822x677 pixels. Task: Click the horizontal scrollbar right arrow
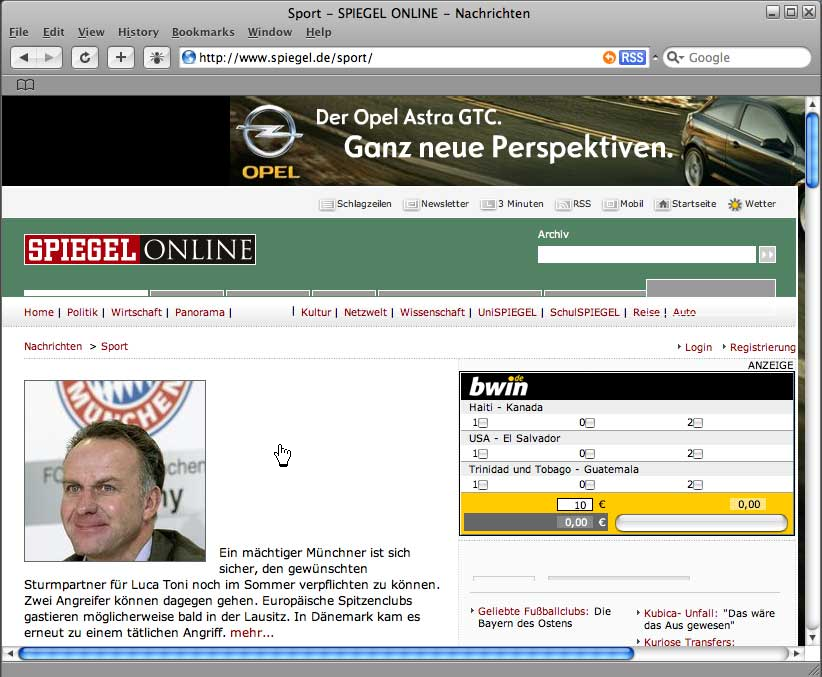click(x=796, y=653)
